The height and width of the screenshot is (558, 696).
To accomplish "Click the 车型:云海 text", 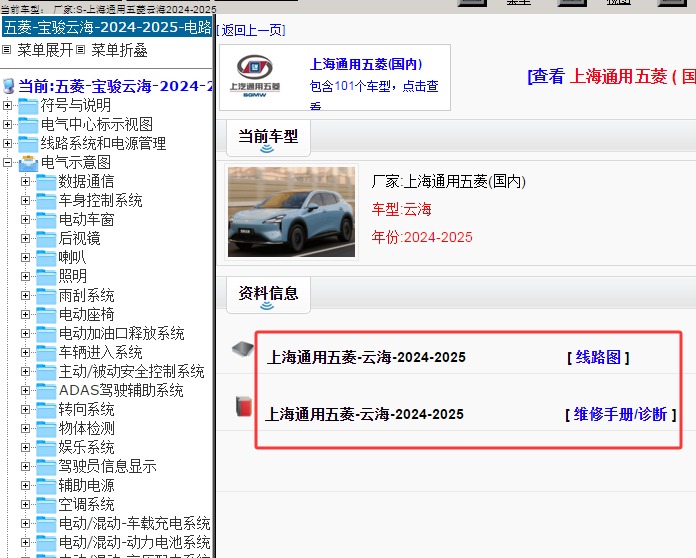I will (401, 209).
